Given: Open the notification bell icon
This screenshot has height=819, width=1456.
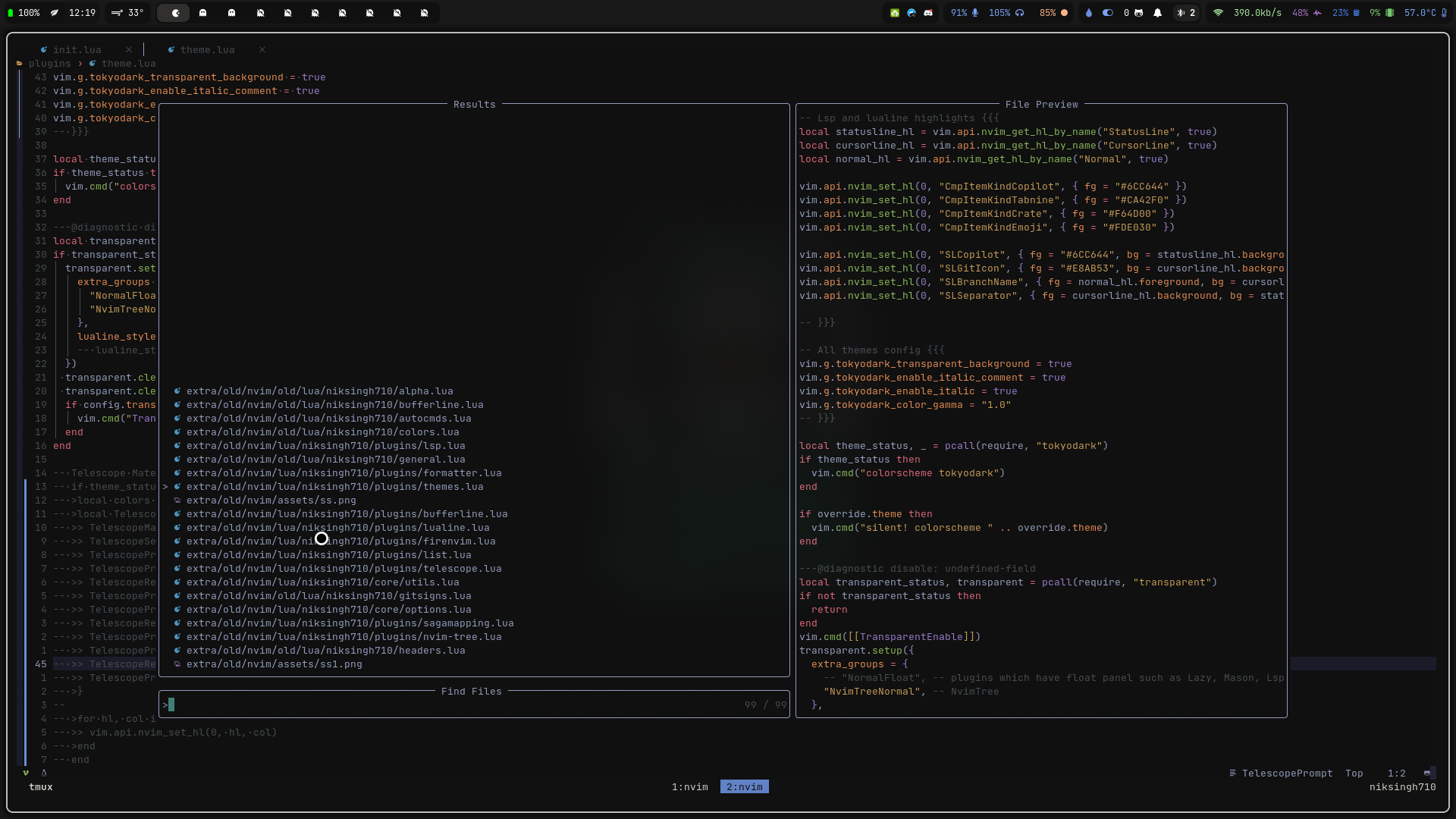Looking at the screenshot, I should (x=1157, y=13).
